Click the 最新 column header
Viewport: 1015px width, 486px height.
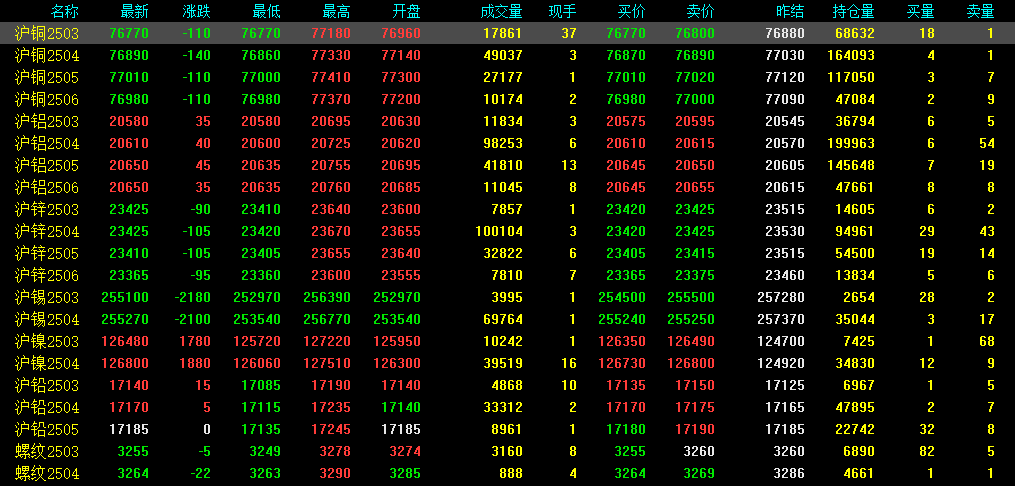[133, 11]
